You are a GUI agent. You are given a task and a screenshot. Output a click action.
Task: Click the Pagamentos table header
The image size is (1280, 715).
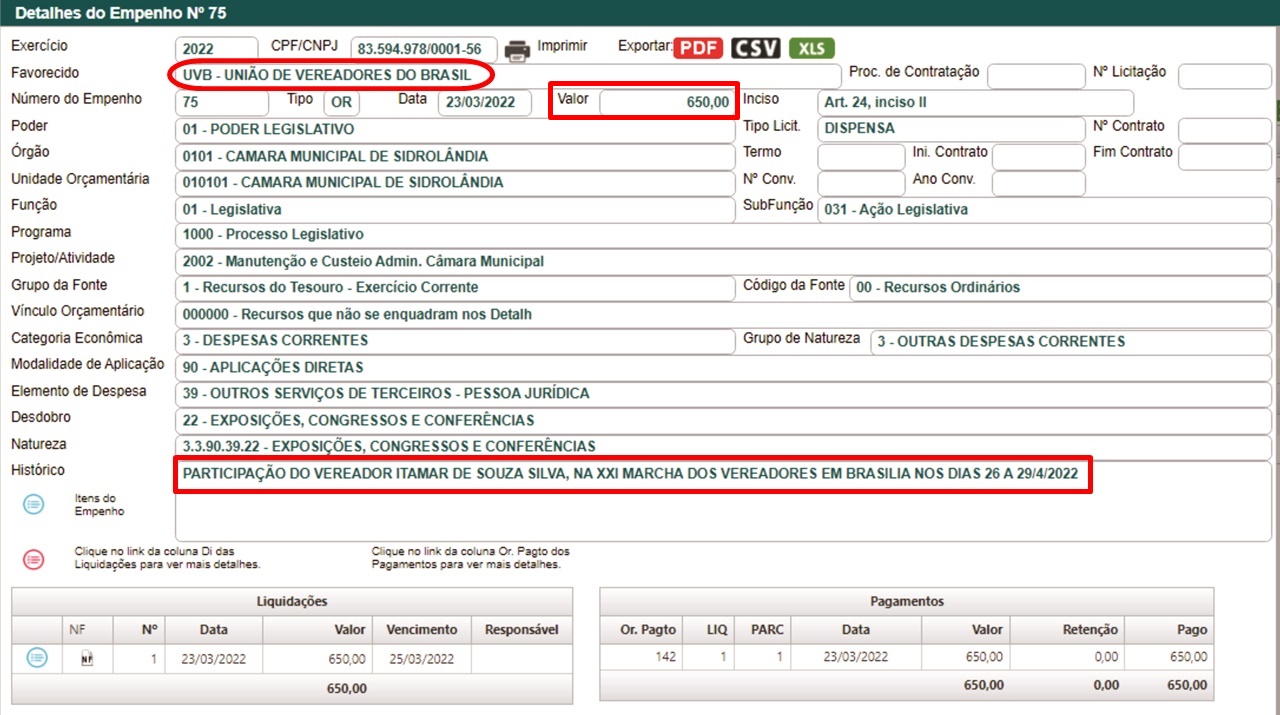coord(907,601)
